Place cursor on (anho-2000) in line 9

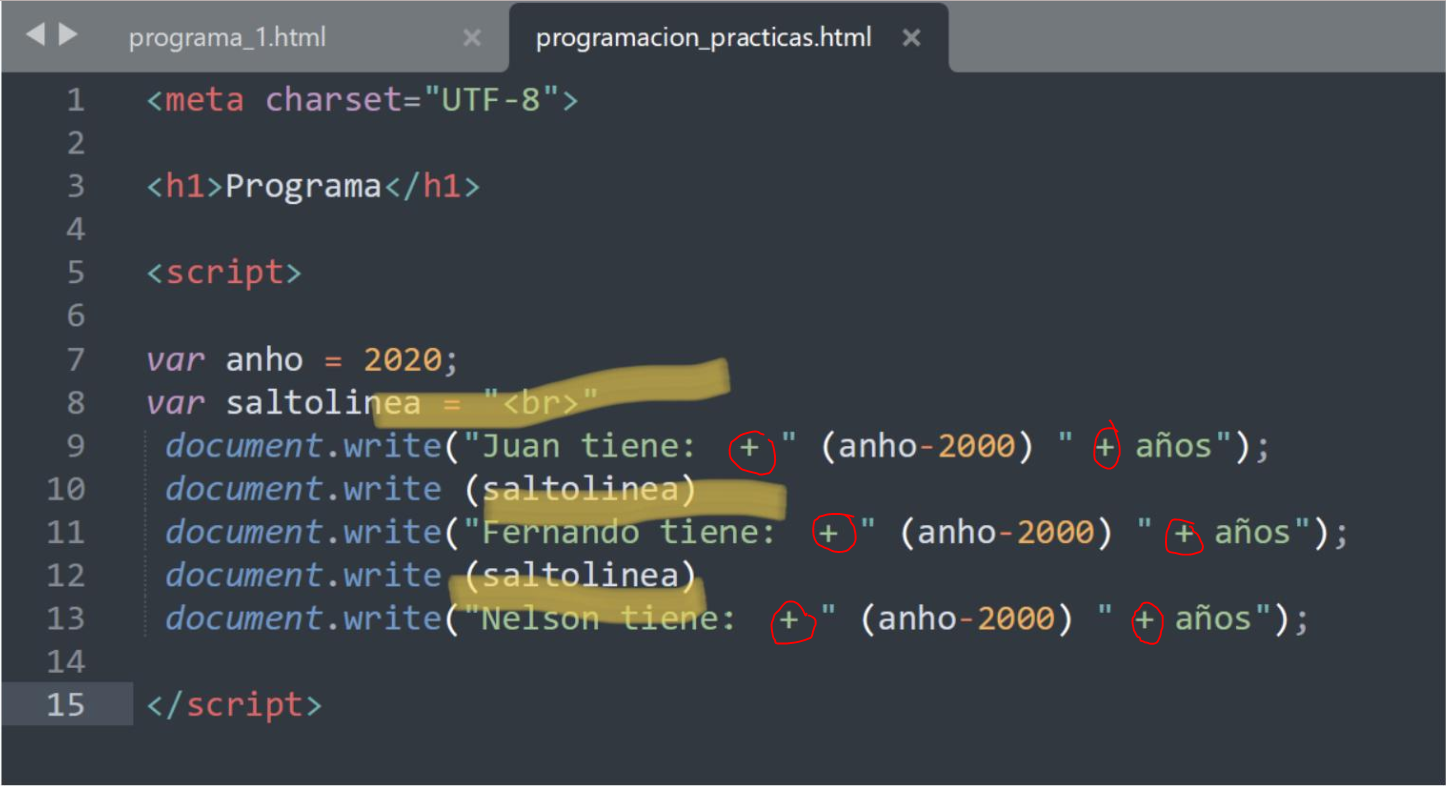click(927, 445)
